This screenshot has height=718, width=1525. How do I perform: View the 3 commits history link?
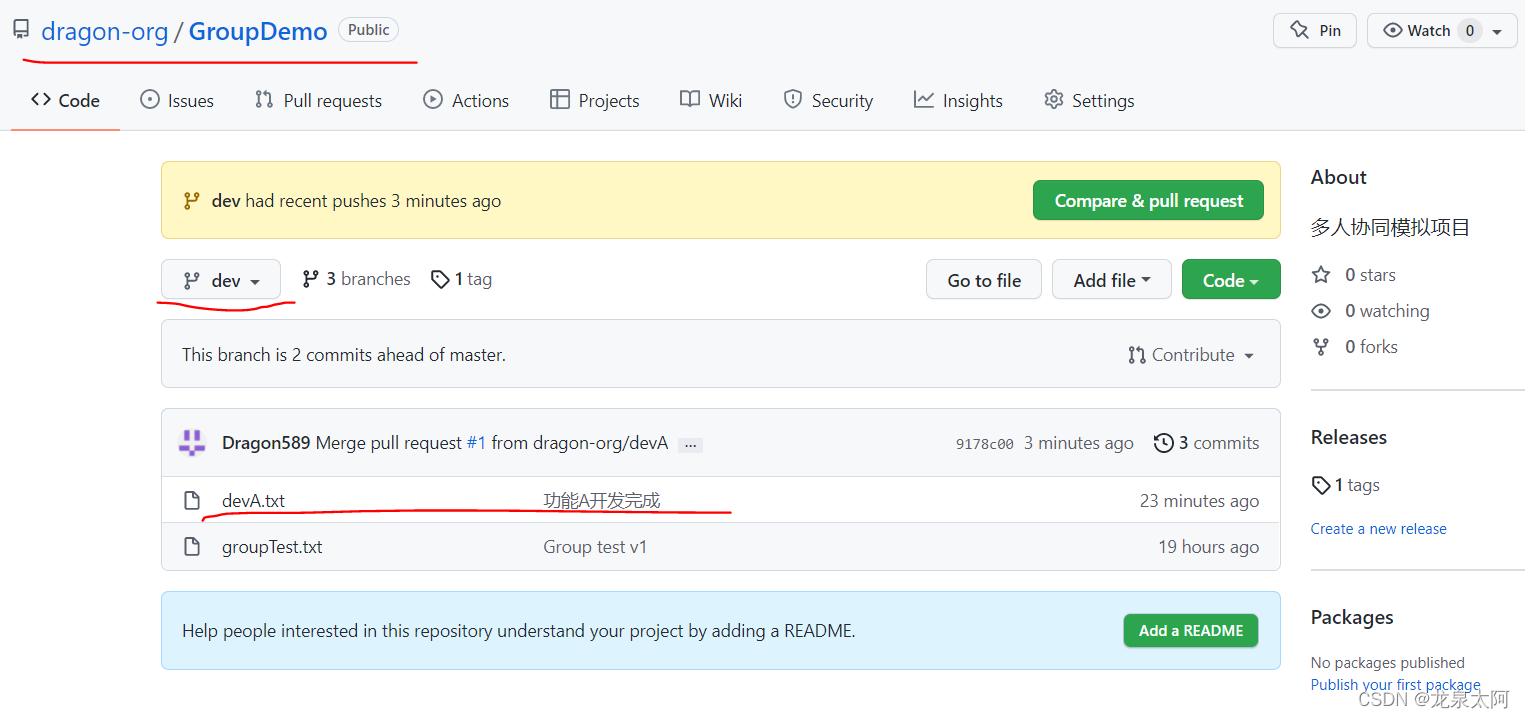(x=1207, y=443)
